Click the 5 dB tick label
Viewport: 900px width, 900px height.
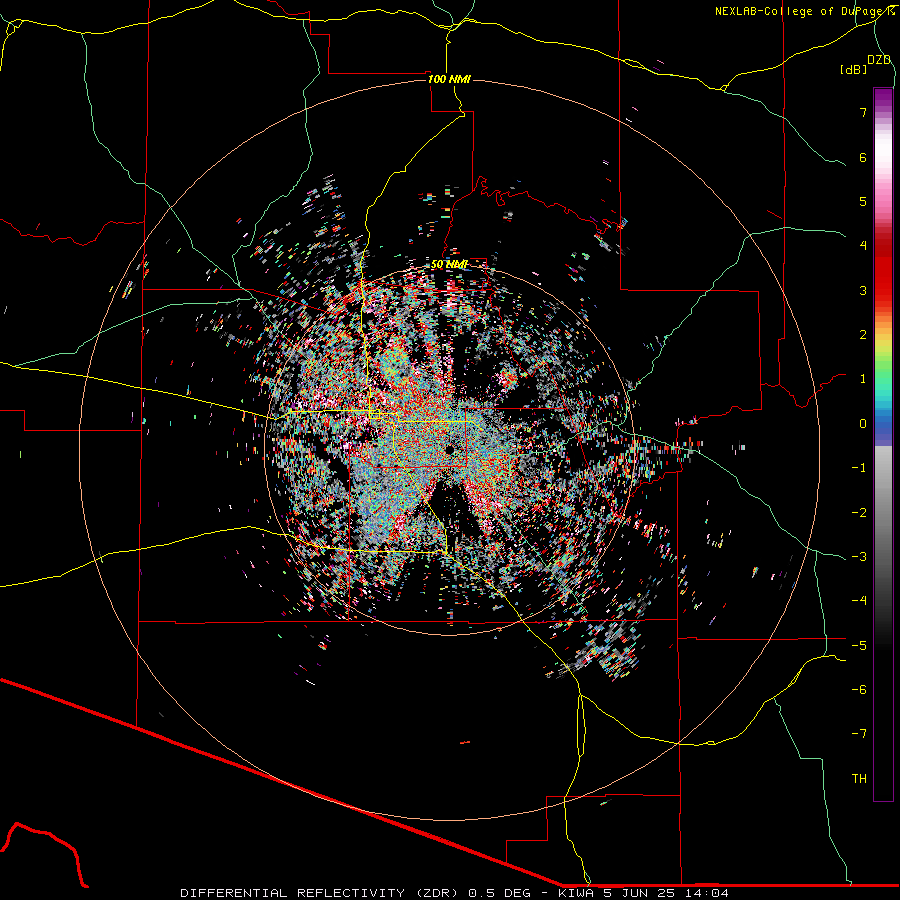point(863,201)
